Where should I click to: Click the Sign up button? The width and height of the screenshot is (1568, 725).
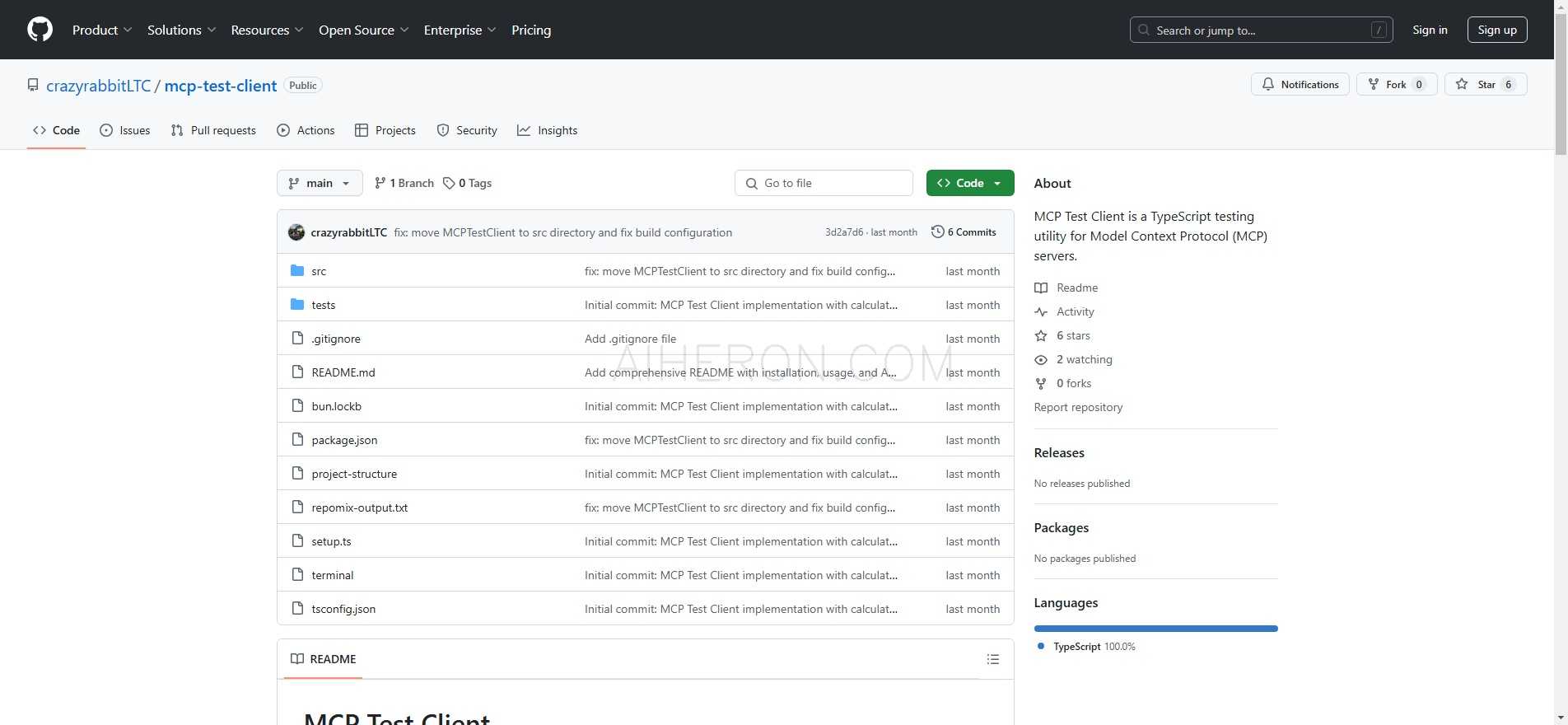pyautogui.click(x=1497, y=30)
